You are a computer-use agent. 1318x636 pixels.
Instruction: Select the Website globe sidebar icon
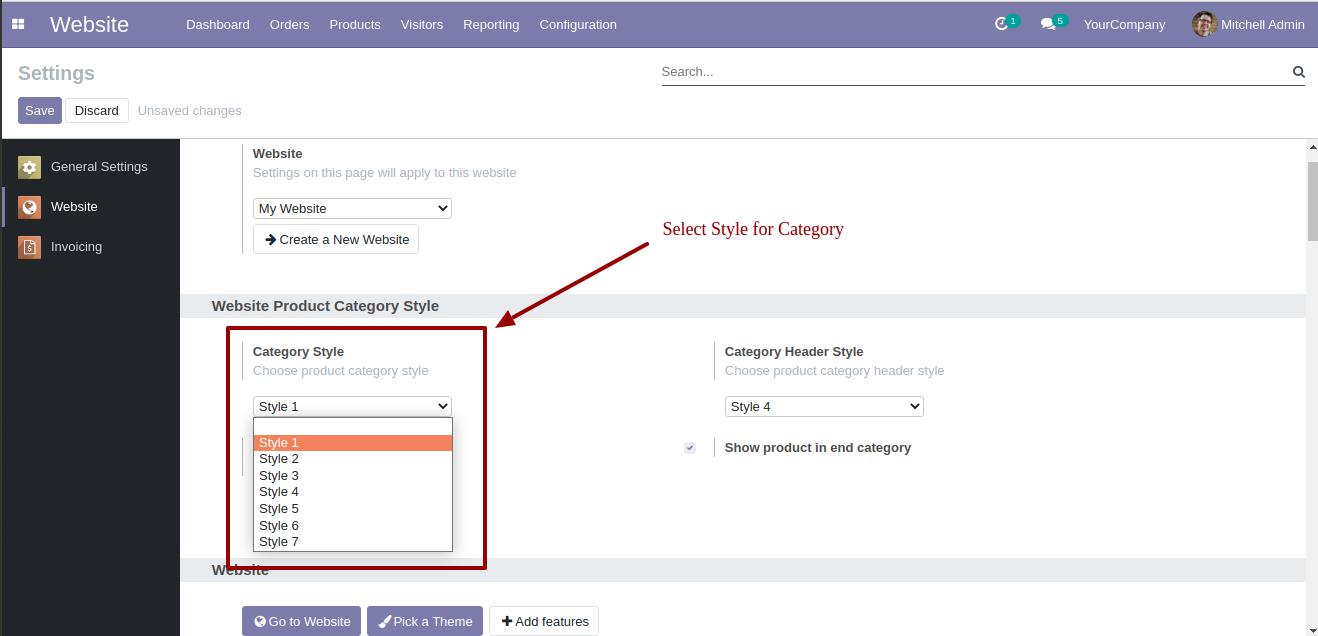[x=29, y=207]
